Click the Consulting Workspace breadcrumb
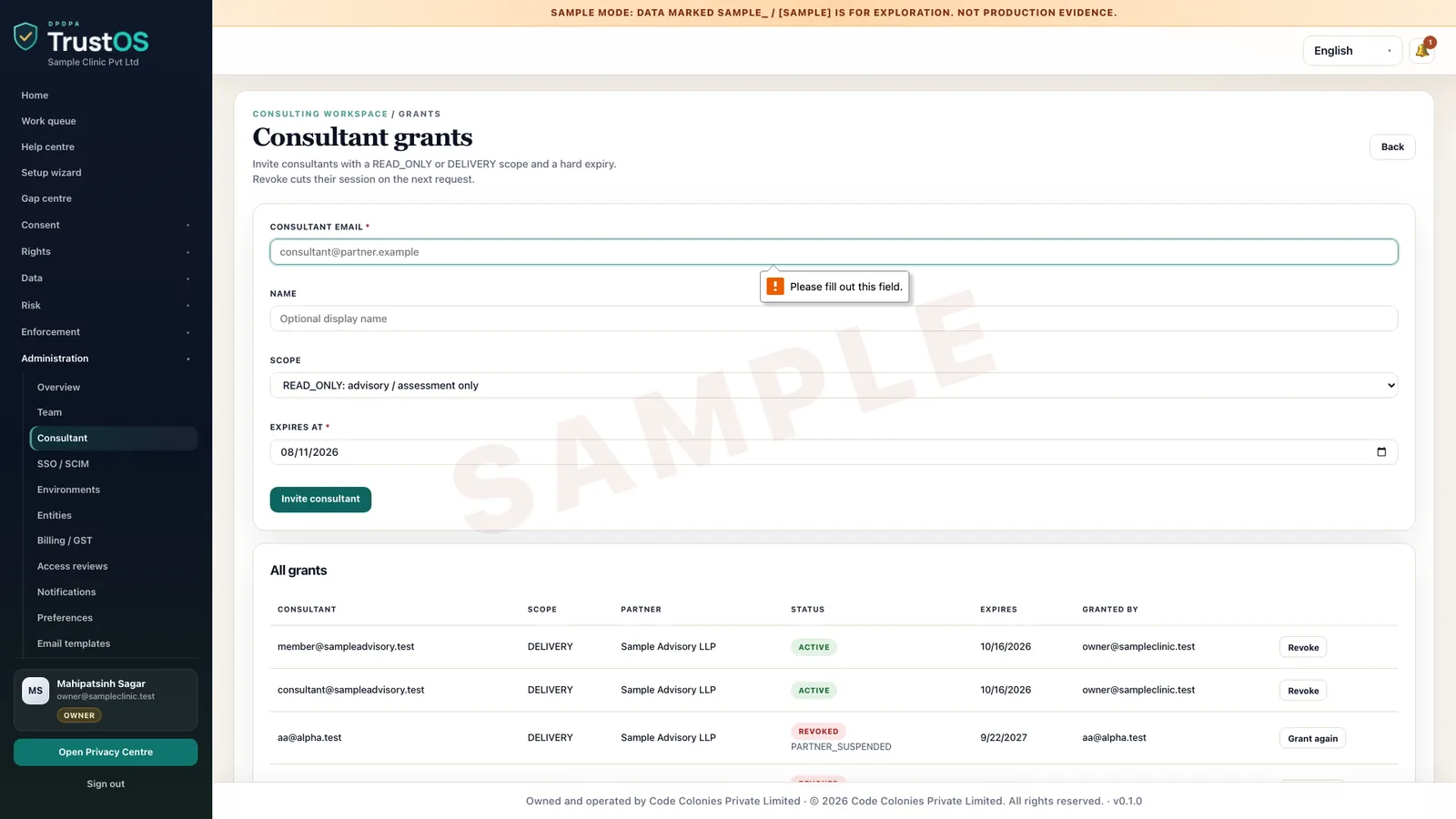 tap(320, 115)
